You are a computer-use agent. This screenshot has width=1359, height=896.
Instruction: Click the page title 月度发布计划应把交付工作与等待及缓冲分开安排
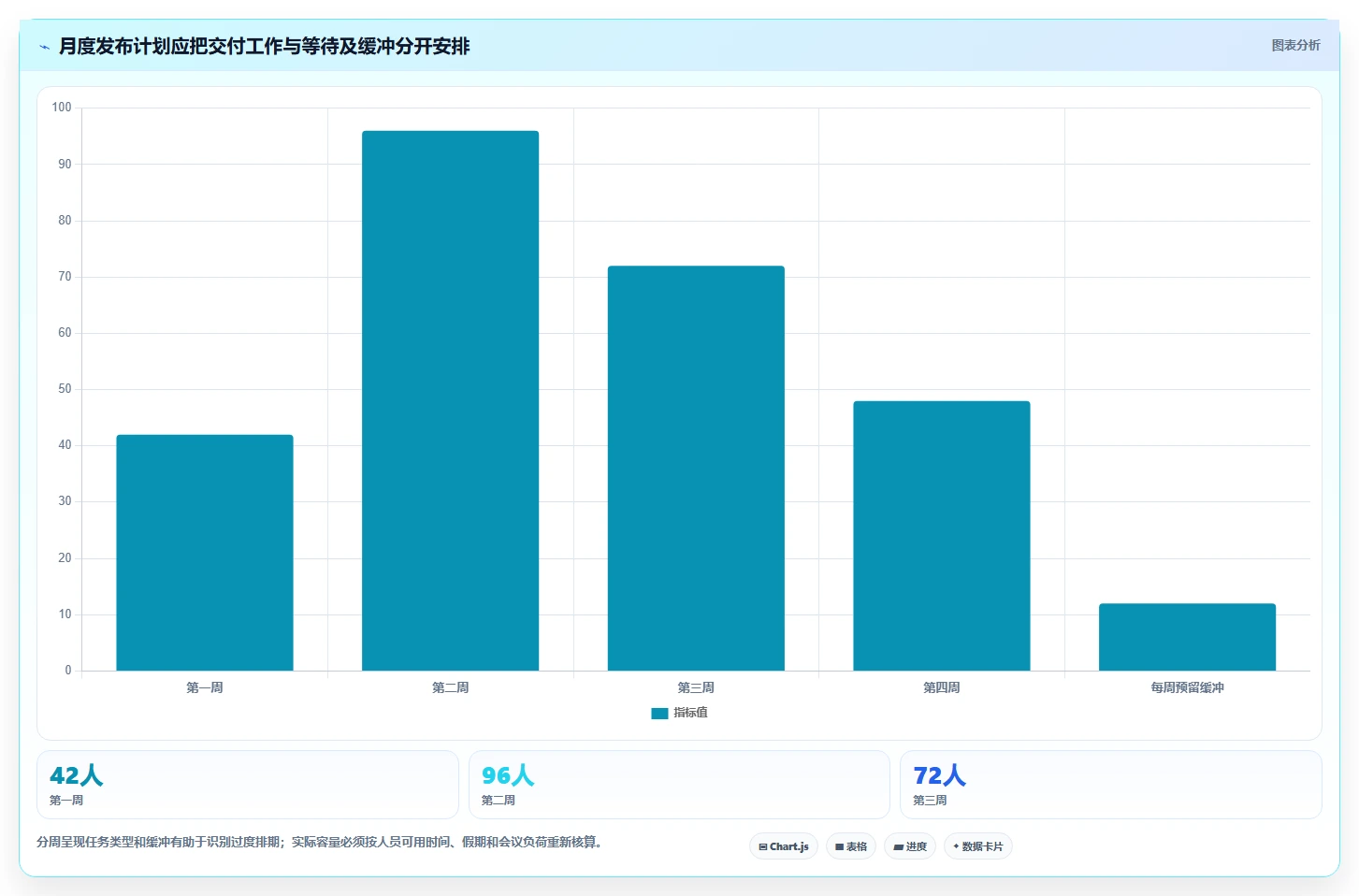tap(265, 46)
